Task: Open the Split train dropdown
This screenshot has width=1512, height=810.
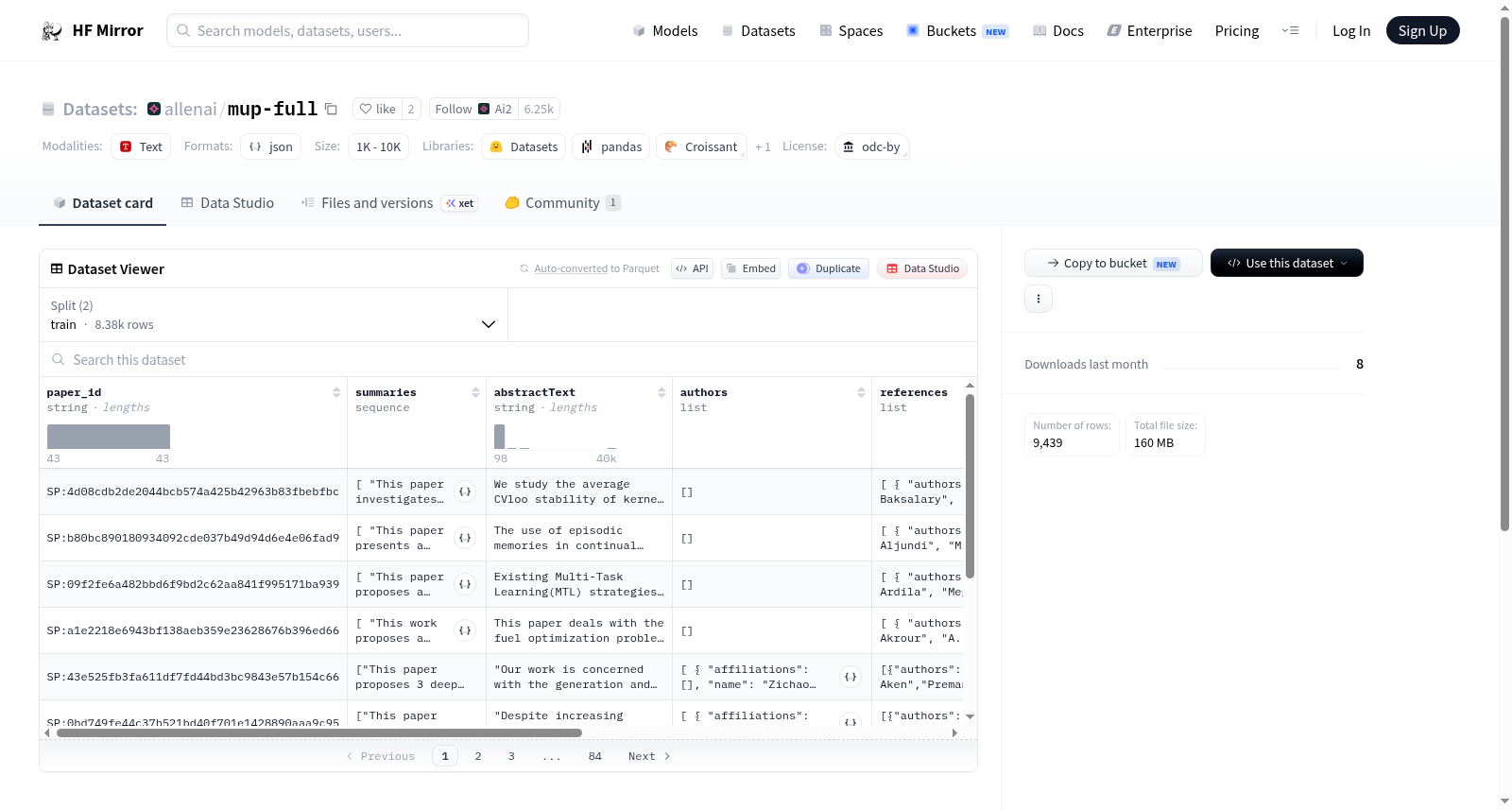Action: coord(273,315)
